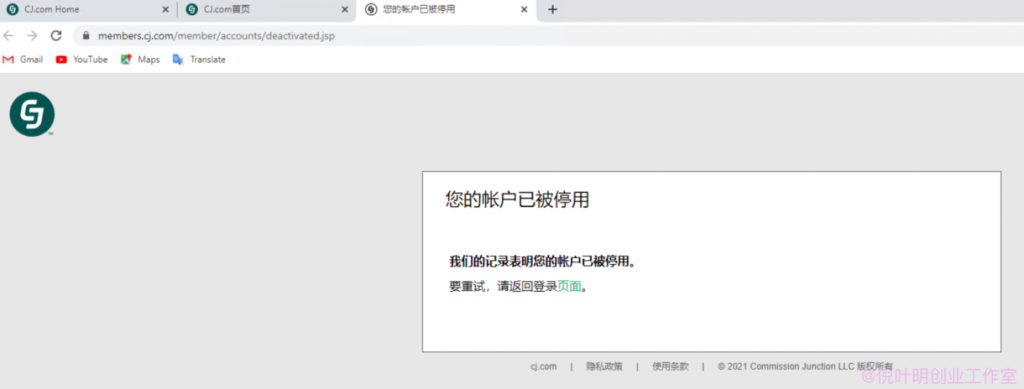The image size is (1024, 389).
Task: Open 隐私政策 privacy policy link
Action: coord(604,367)
